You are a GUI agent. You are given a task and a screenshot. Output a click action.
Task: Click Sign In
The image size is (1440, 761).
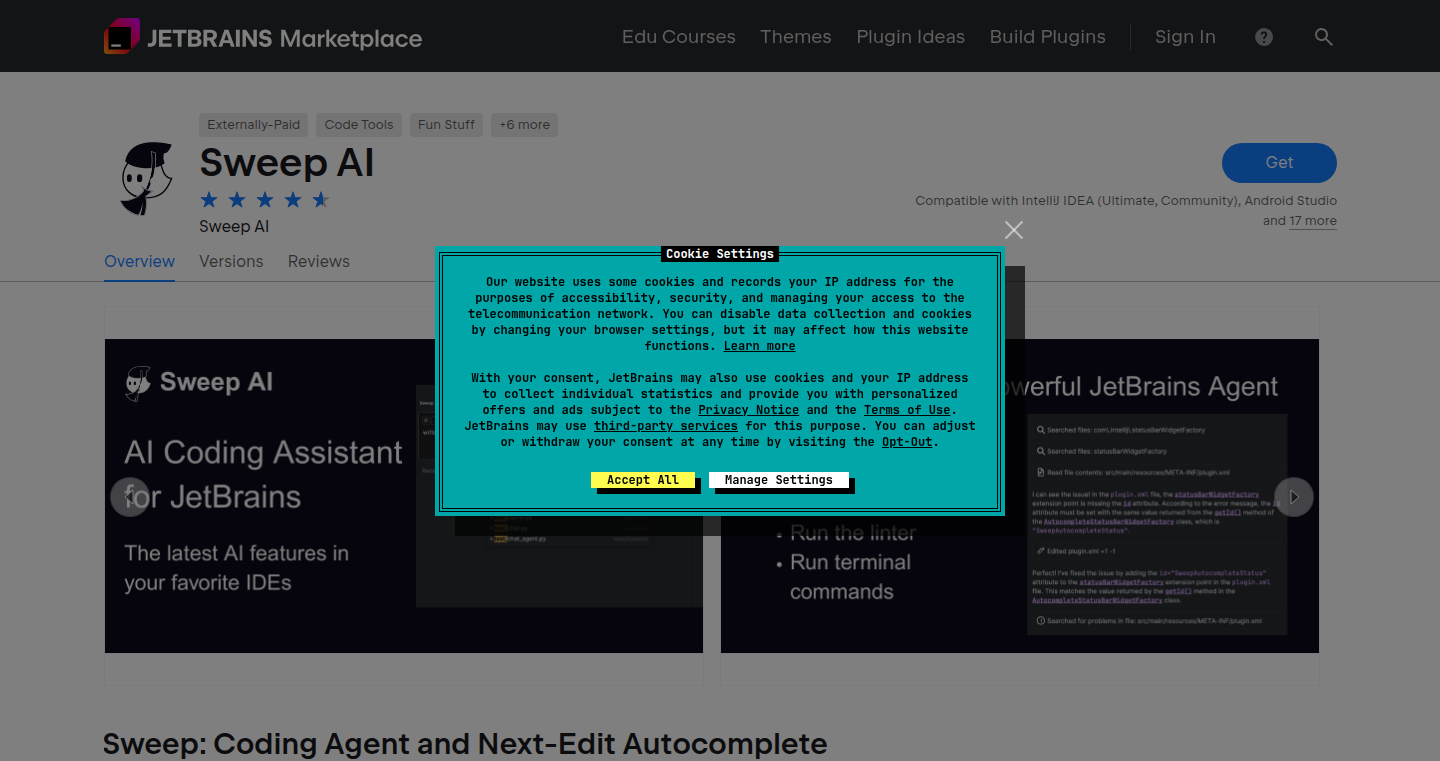[x=1185, y=37]
